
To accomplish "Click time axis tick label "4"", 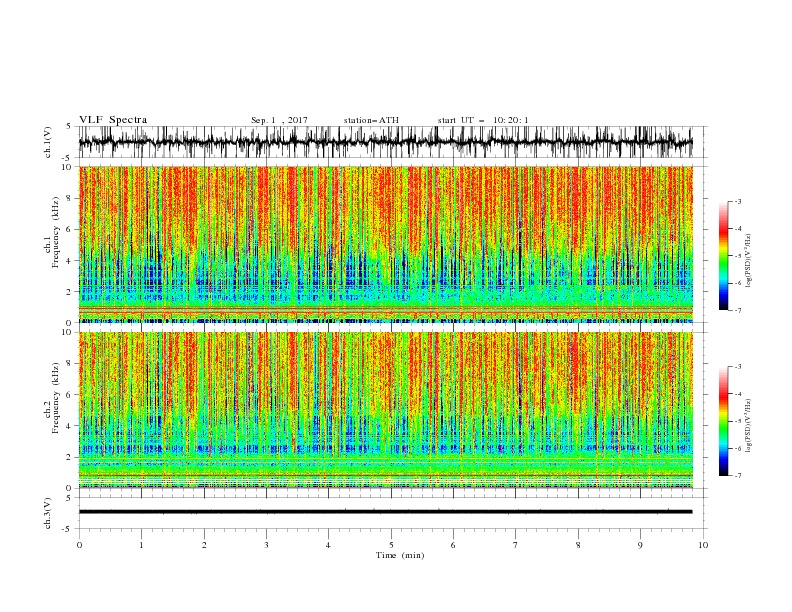I will tap(329, 545).
